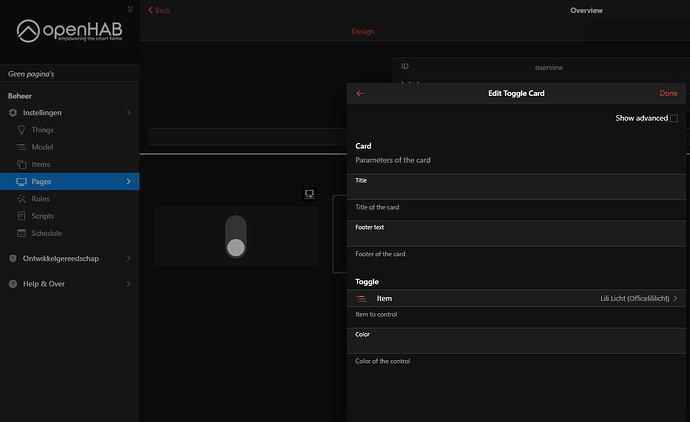Switch to the Design tab
This screenshot has height=422, width=690.
363,32
